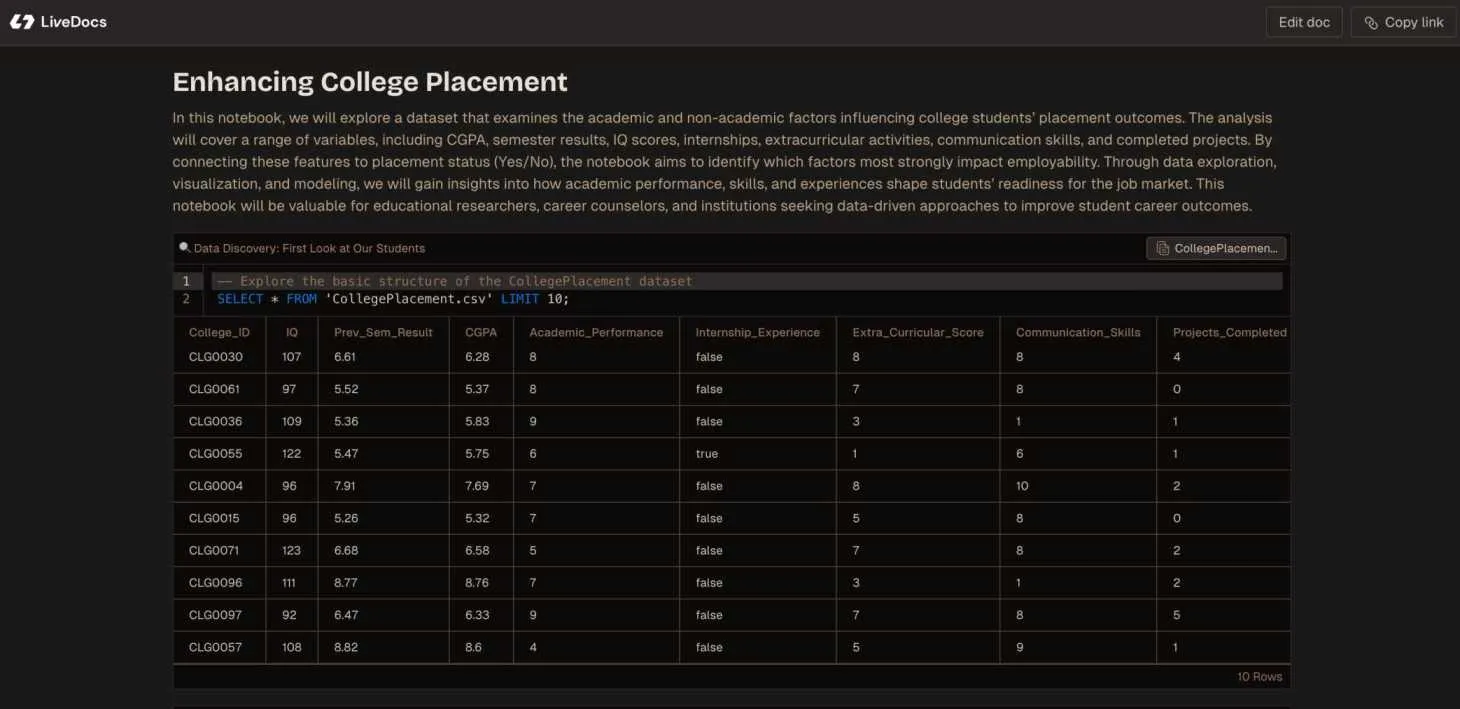Click the Enhancing College Placement heading
The image size is (1460, 709).
point(370,81)
